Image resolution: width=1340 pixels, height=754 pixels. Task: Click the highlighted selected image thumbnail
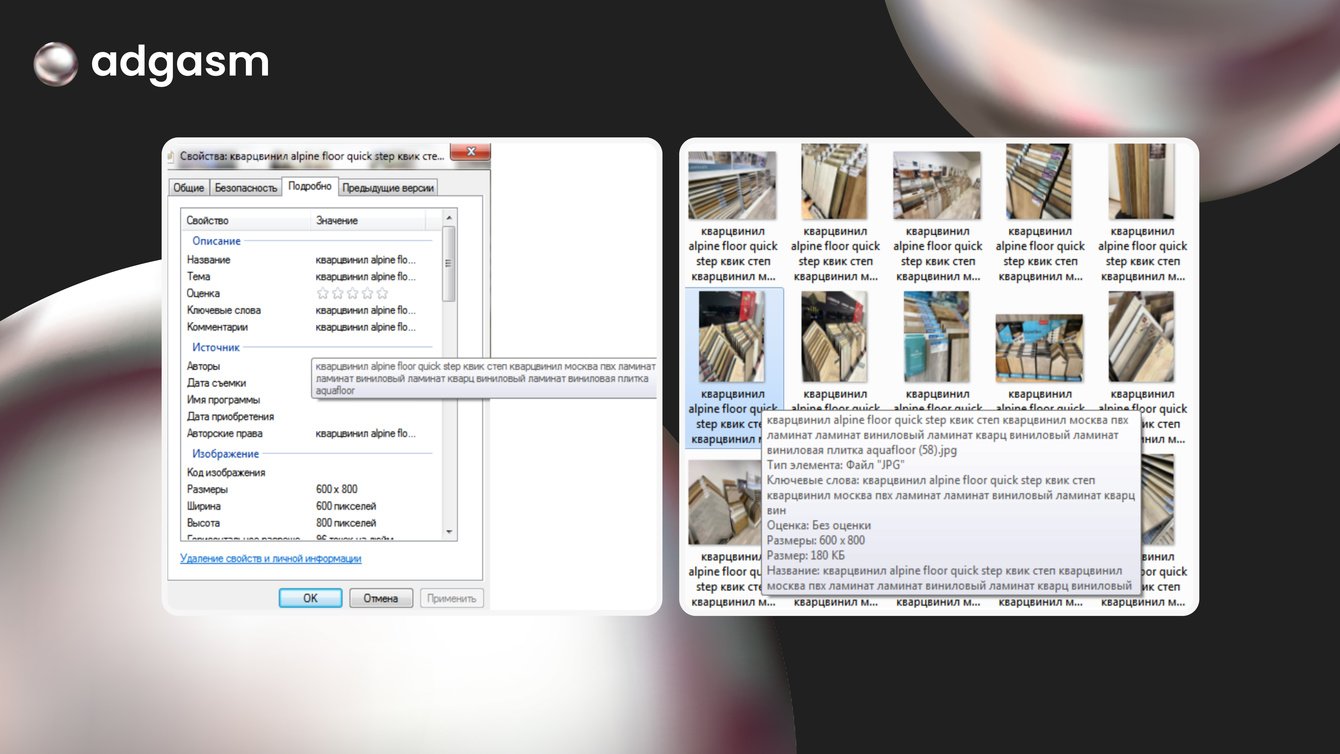[x=734, y=337]
